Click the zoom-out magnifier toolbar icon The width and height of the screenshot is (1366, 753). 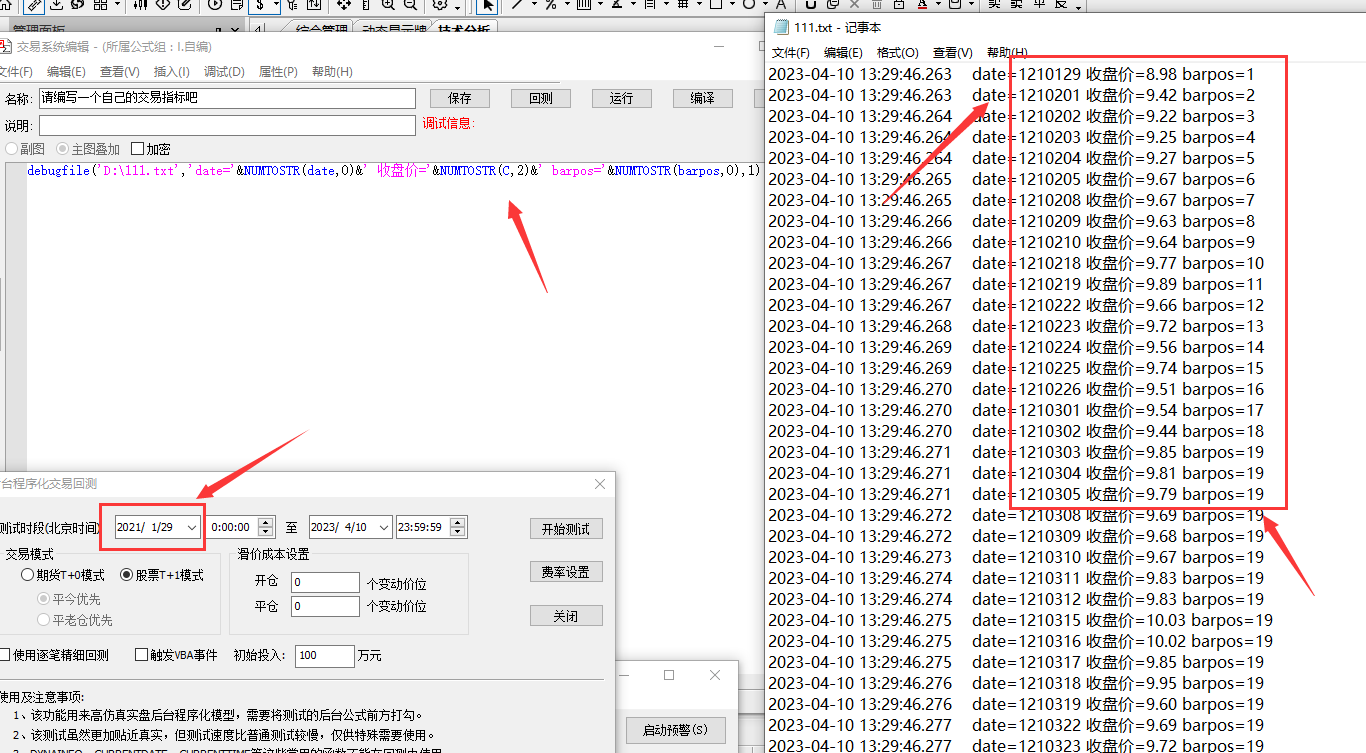(410, 5)
